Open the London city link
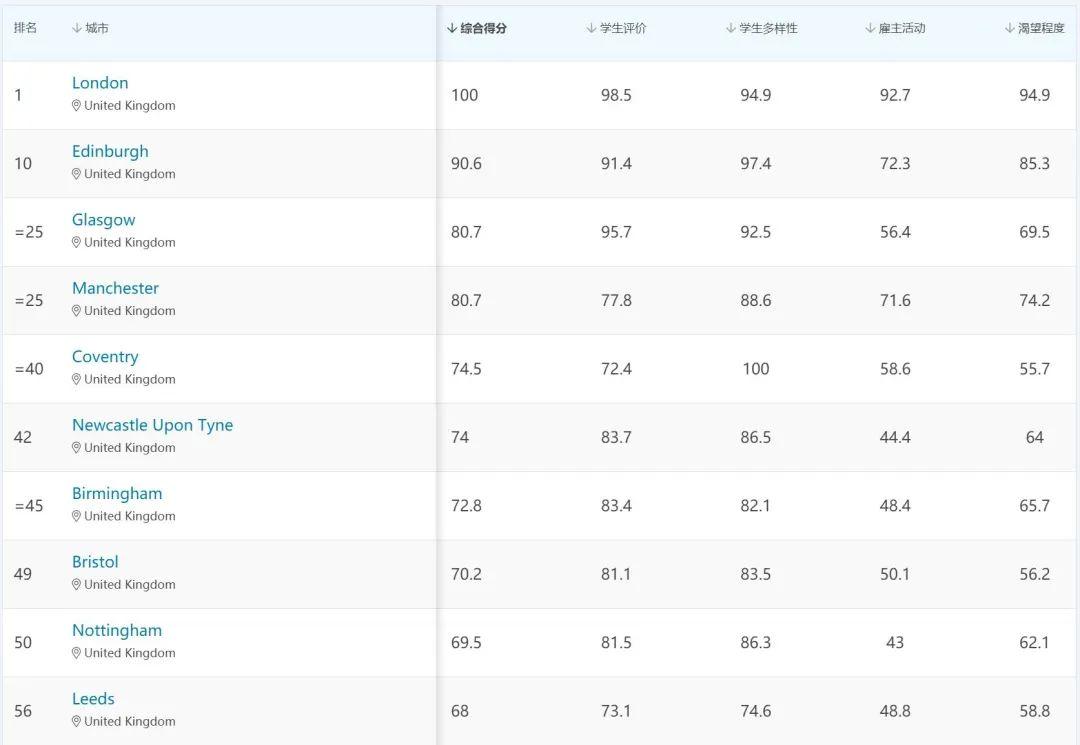 100,83
